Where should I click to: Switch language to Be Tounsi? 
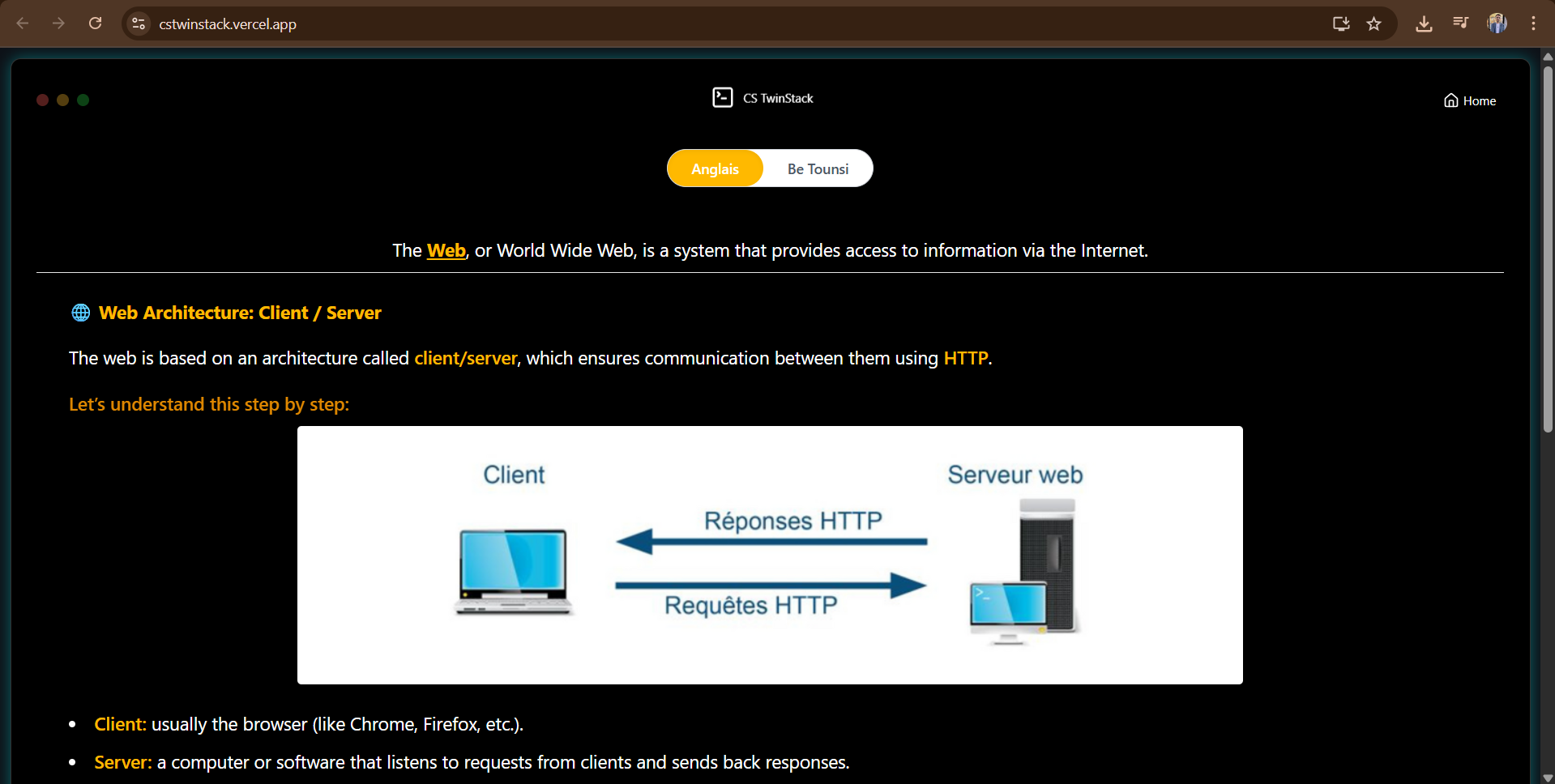[818, 168]
